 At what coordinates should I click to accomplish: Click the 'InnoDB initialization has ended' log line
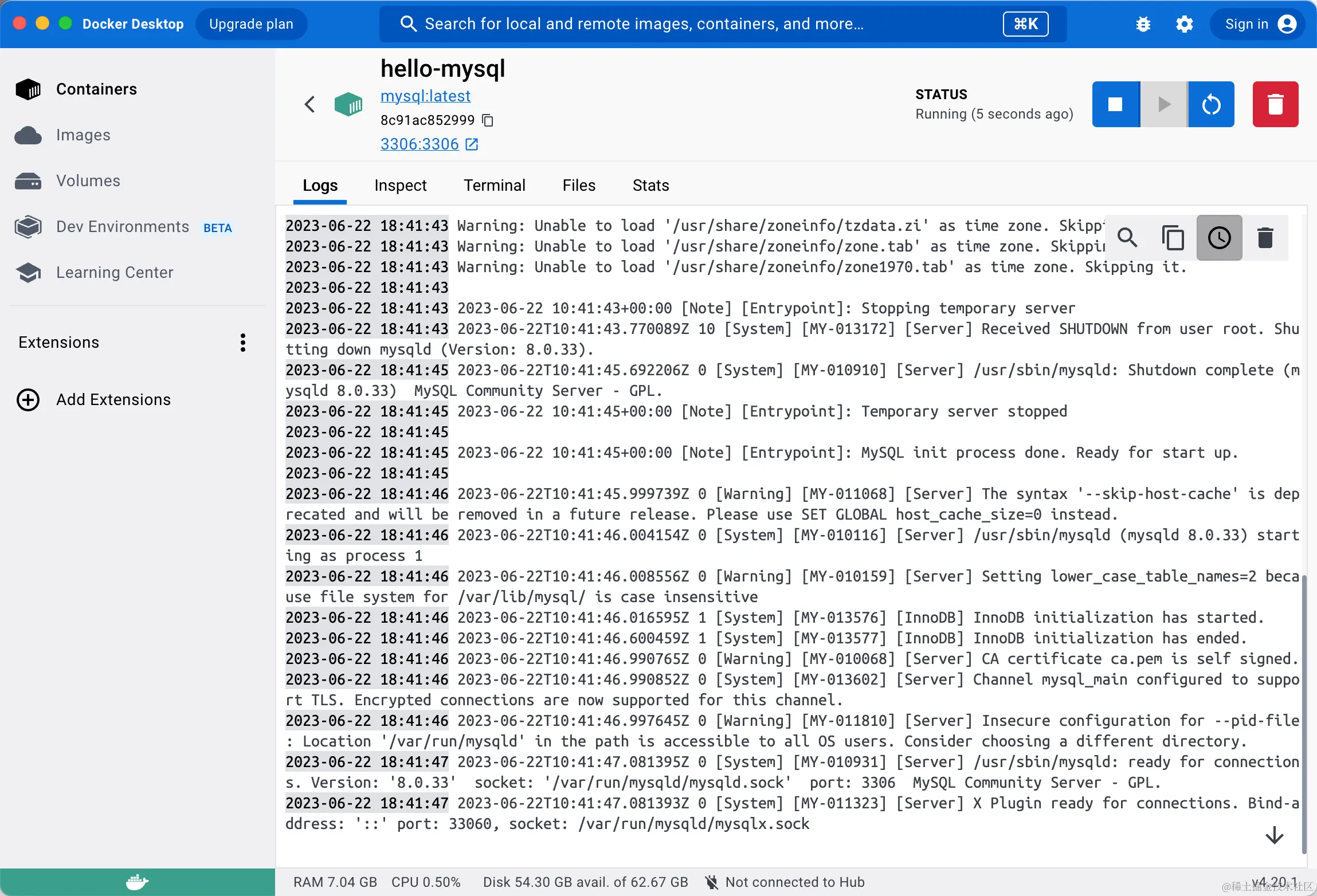coord(766,638)
